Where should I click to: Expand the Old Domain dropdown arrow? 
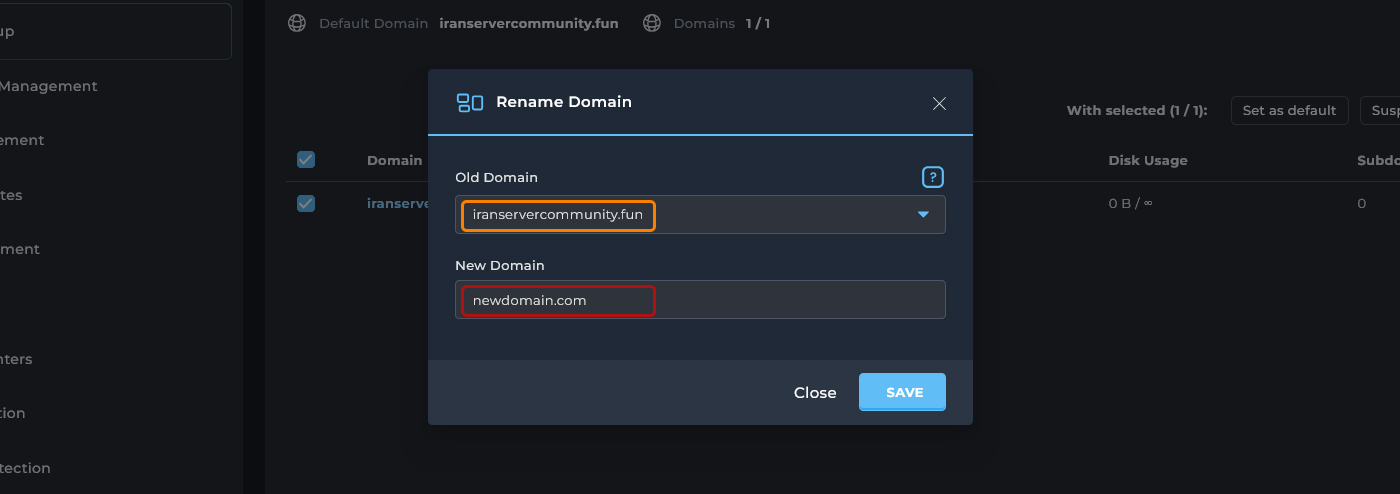pos(923,215)
